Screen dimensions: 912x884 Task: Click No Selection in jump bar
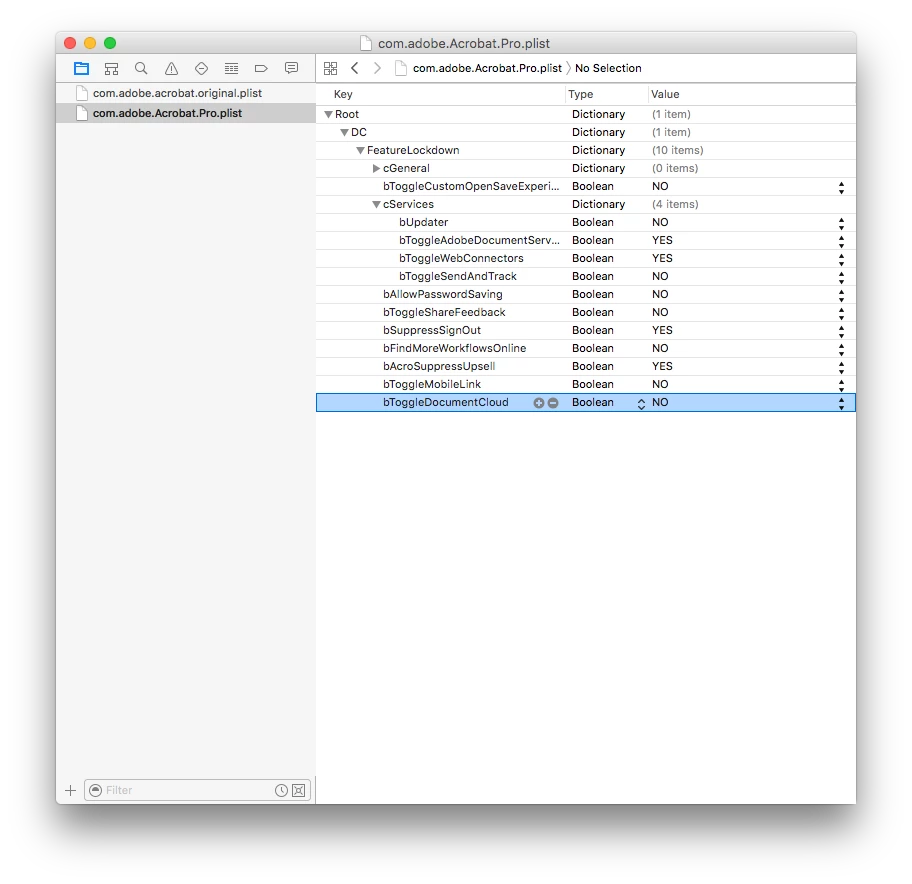(608, 69)
